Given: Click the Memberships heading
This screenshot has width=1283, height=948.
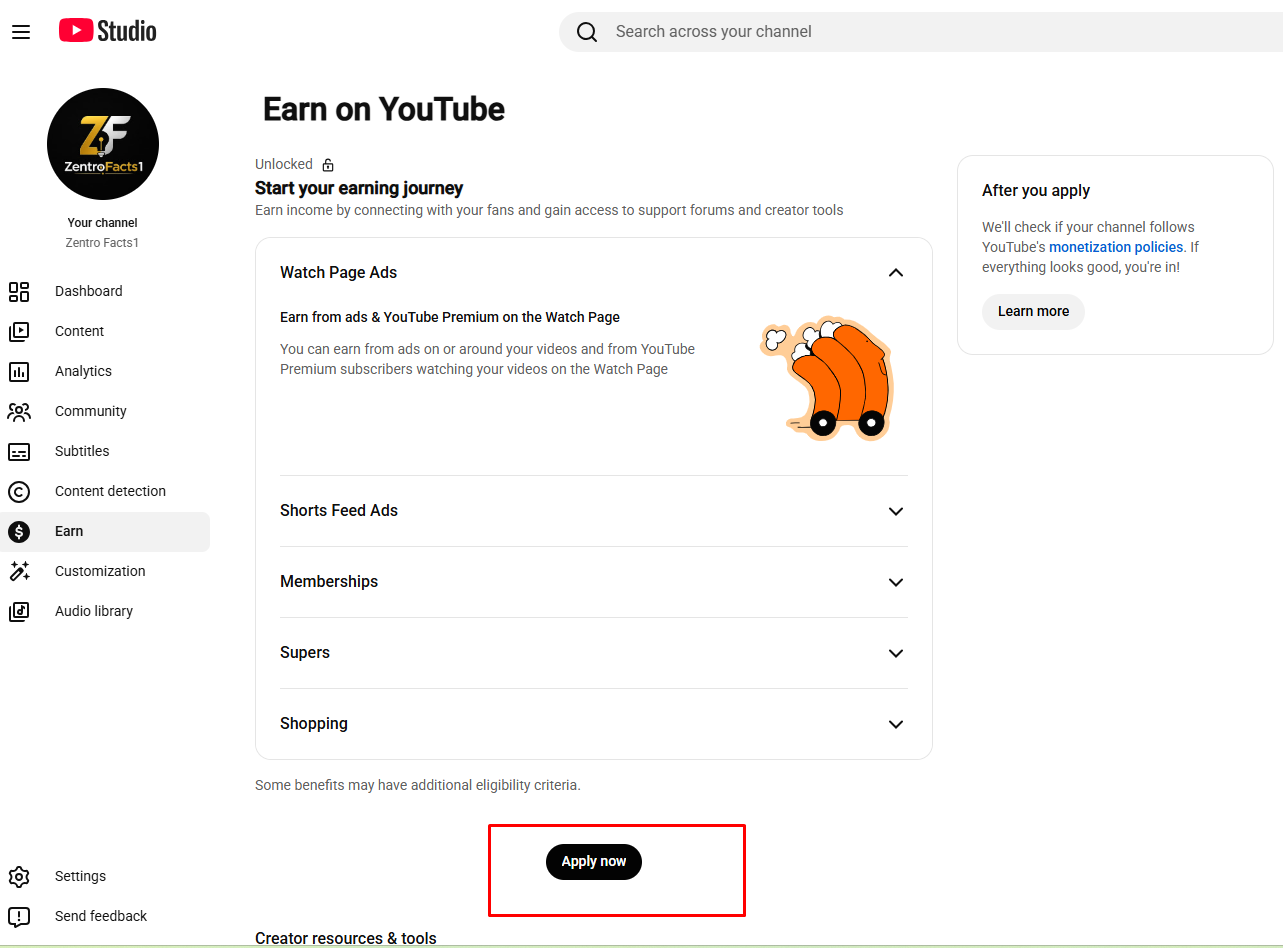Looking at the screenshot, I should [329, 582].
